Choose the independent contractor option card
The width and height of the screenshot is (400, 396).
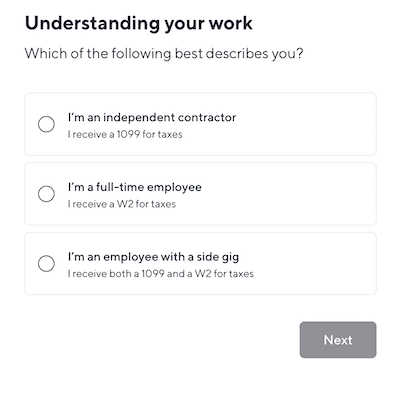200,124
